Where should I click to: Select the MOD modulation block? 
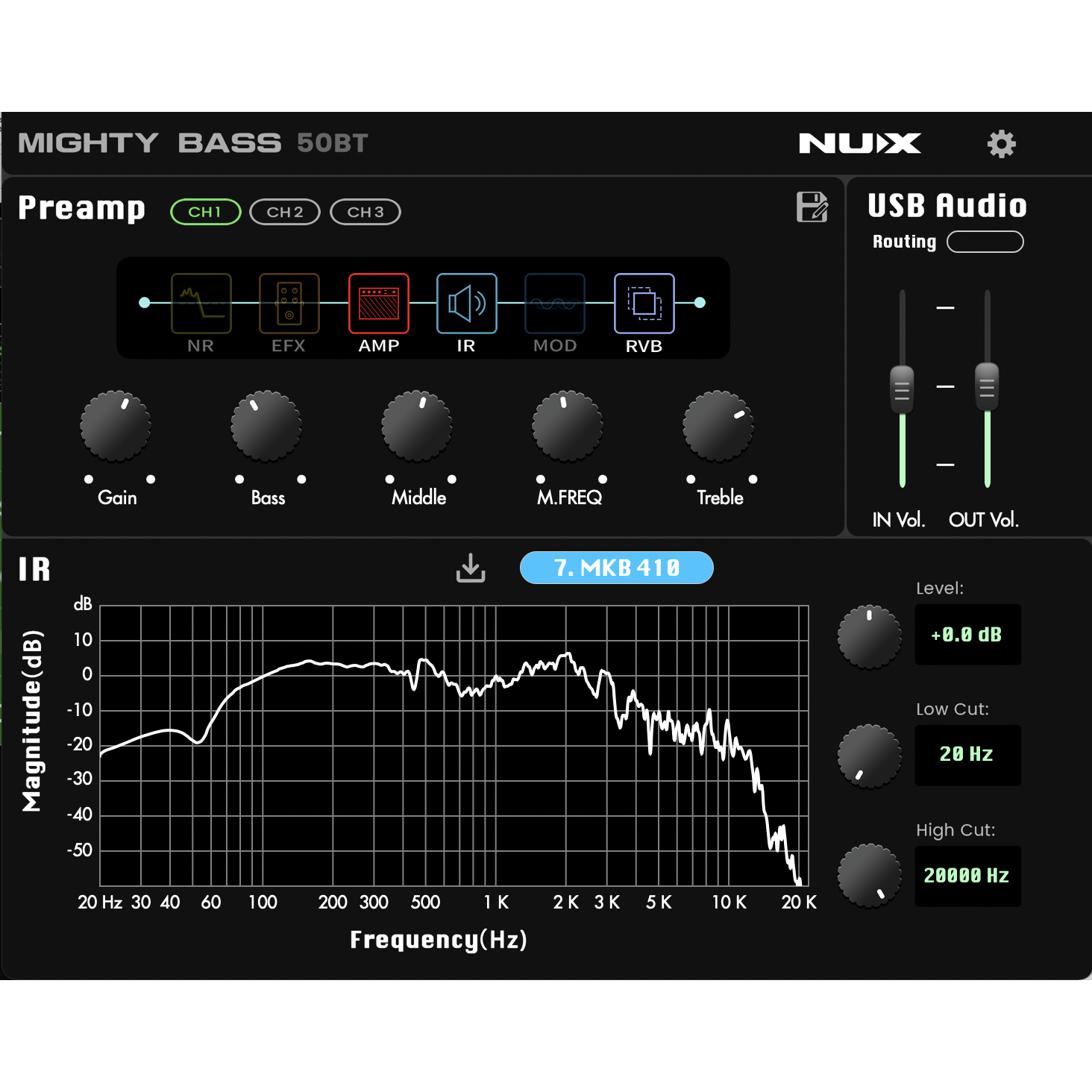click(555, 303)
